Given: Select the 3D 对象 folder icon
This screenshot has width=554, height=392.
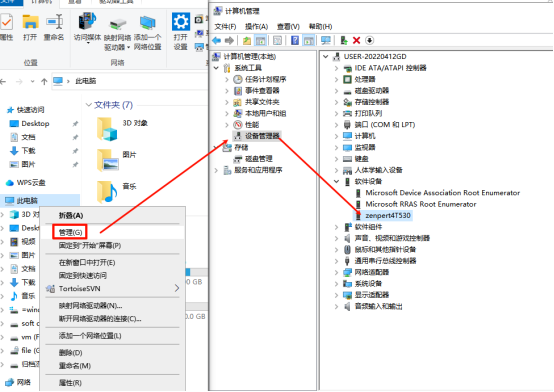Looking at the screenshot, I should (x=107, y=129).
